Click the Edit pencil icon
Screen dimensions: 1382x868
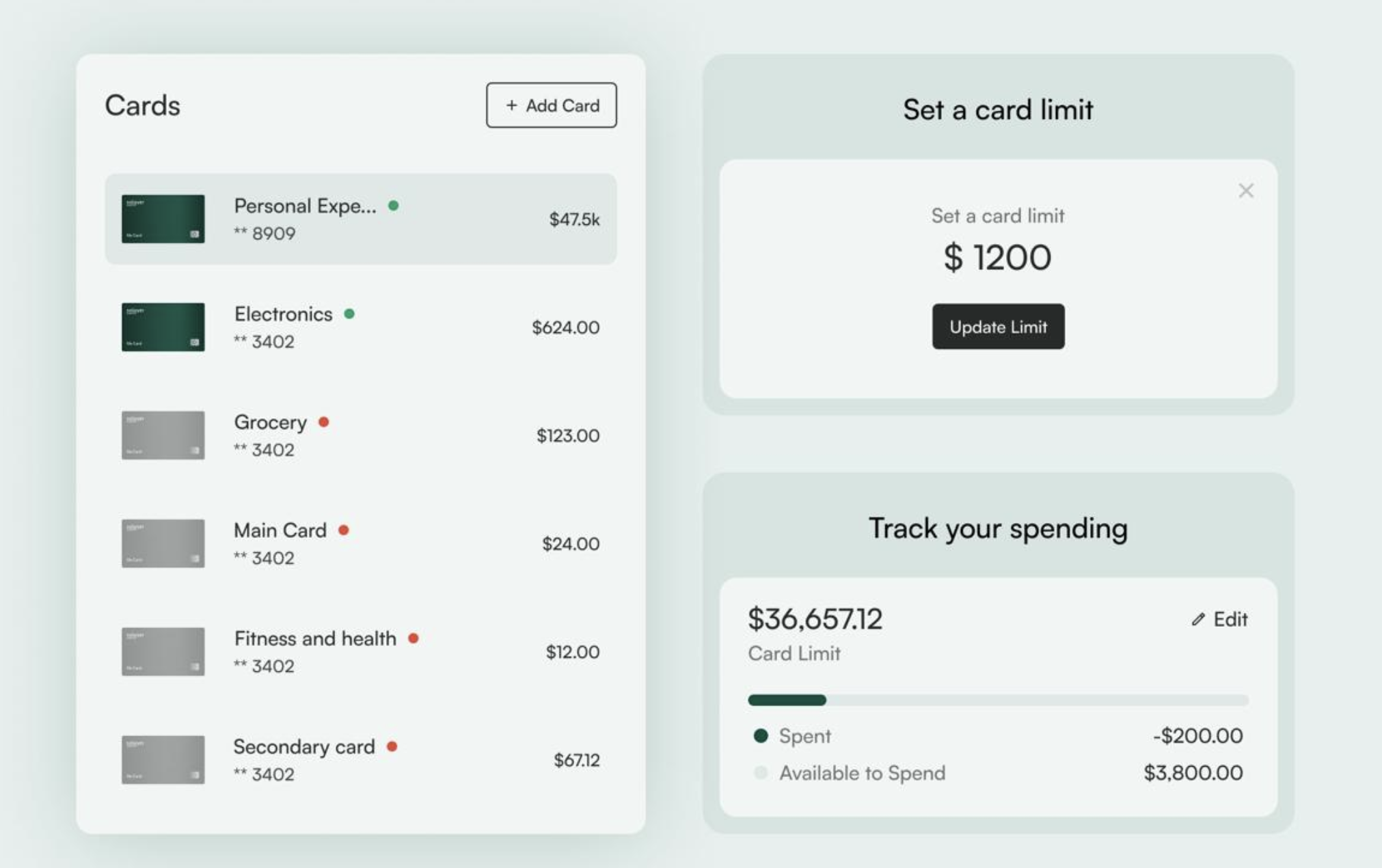1197,619
